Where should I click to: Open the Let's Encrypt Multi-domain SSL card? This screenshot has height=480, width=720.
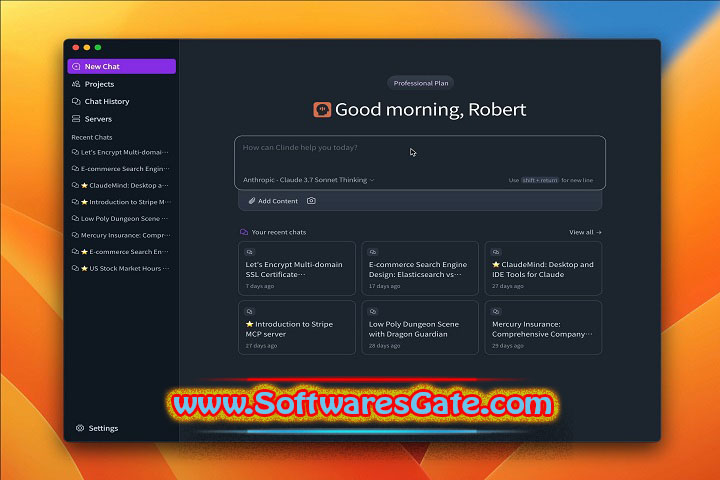[297, 268]
